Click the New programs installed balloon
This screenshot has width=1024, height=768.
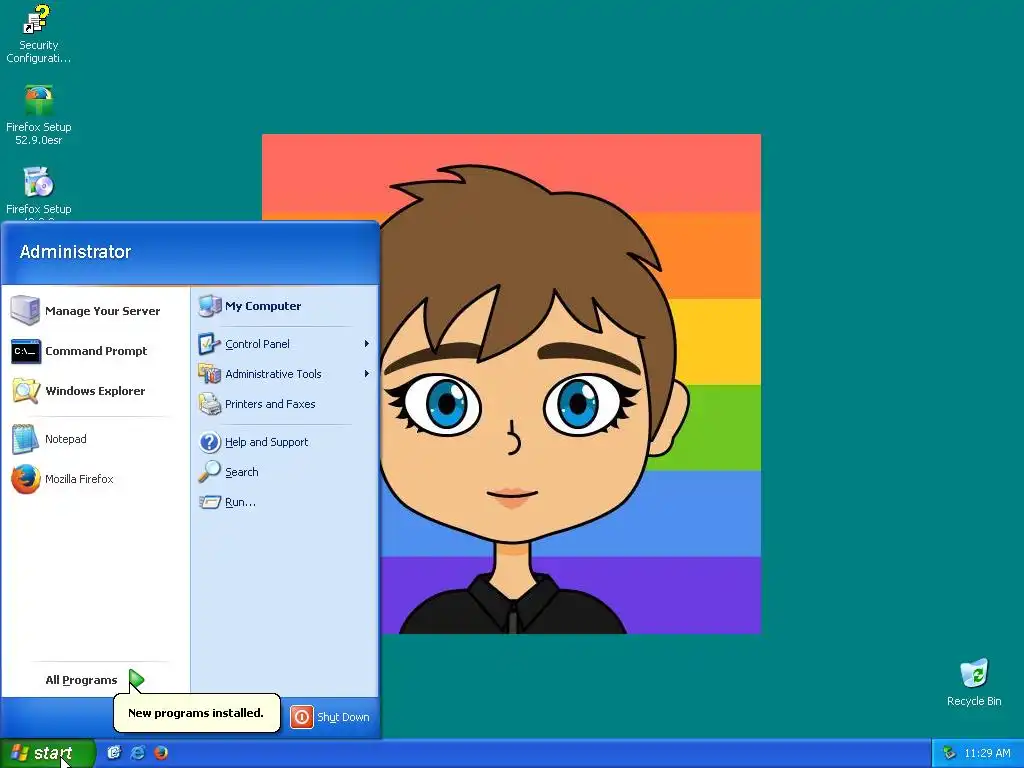[x=197, y=713]
